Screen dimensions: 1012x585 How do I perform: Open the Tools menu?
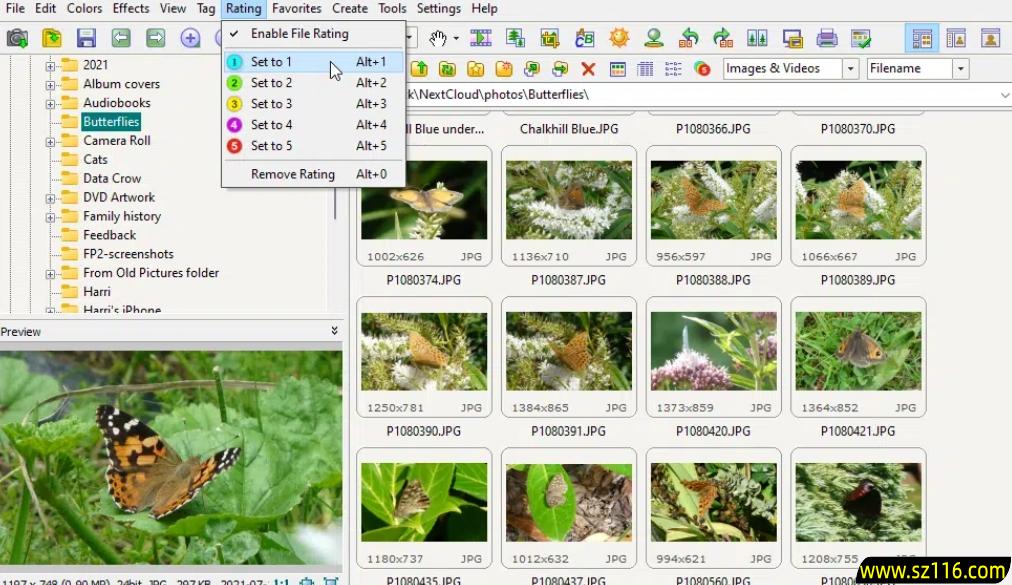coord(391,8)
